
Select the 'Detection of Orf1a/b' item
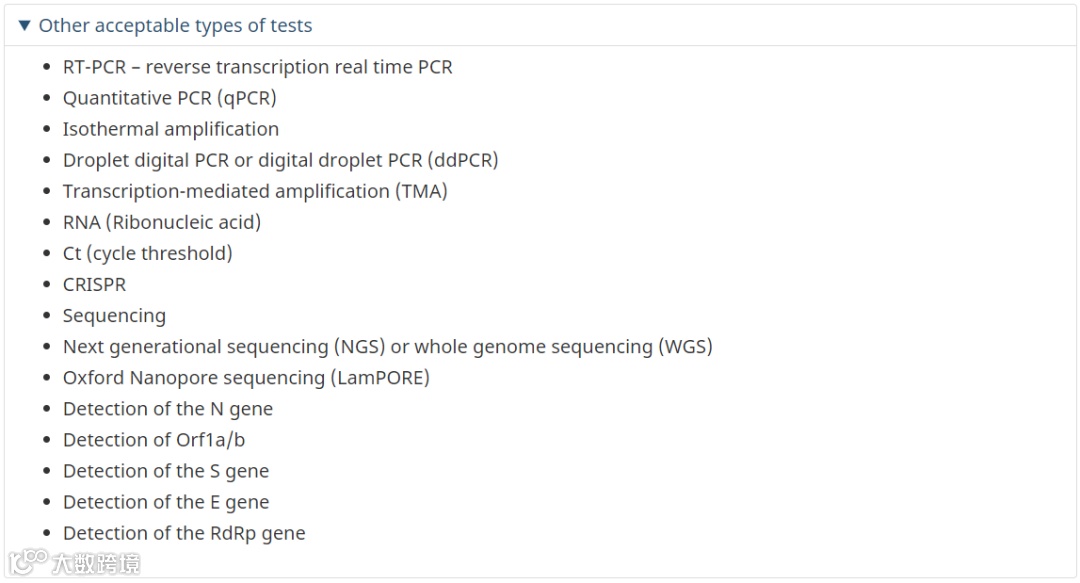(x=153, y=440)
